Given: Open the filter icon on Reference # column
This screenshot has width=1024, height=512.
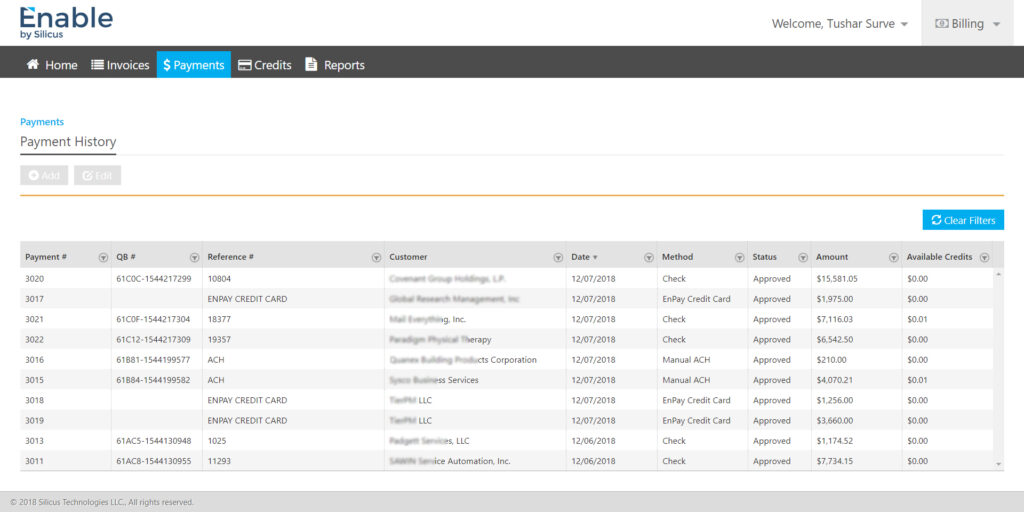Looking at the screenshot, I should (376, 258).
